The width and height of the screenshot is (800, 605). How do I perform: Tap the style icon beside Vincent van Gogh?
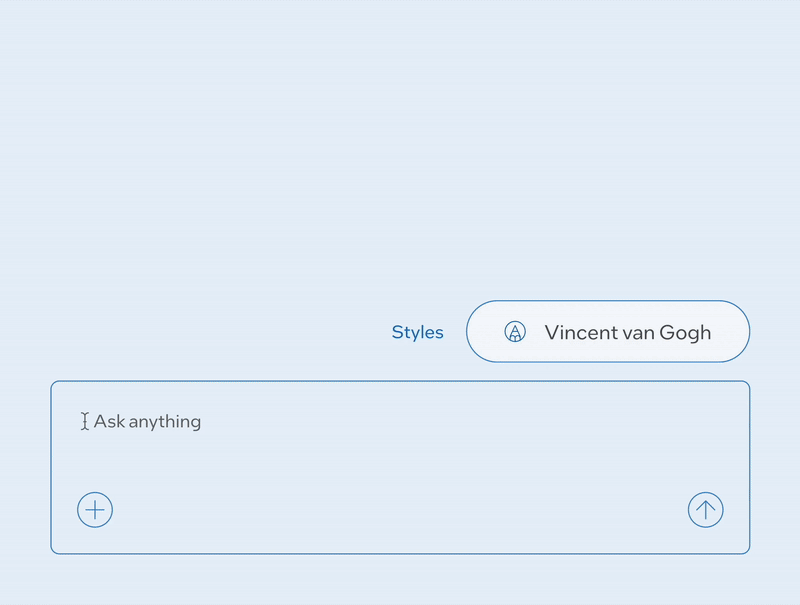point(515,332)
